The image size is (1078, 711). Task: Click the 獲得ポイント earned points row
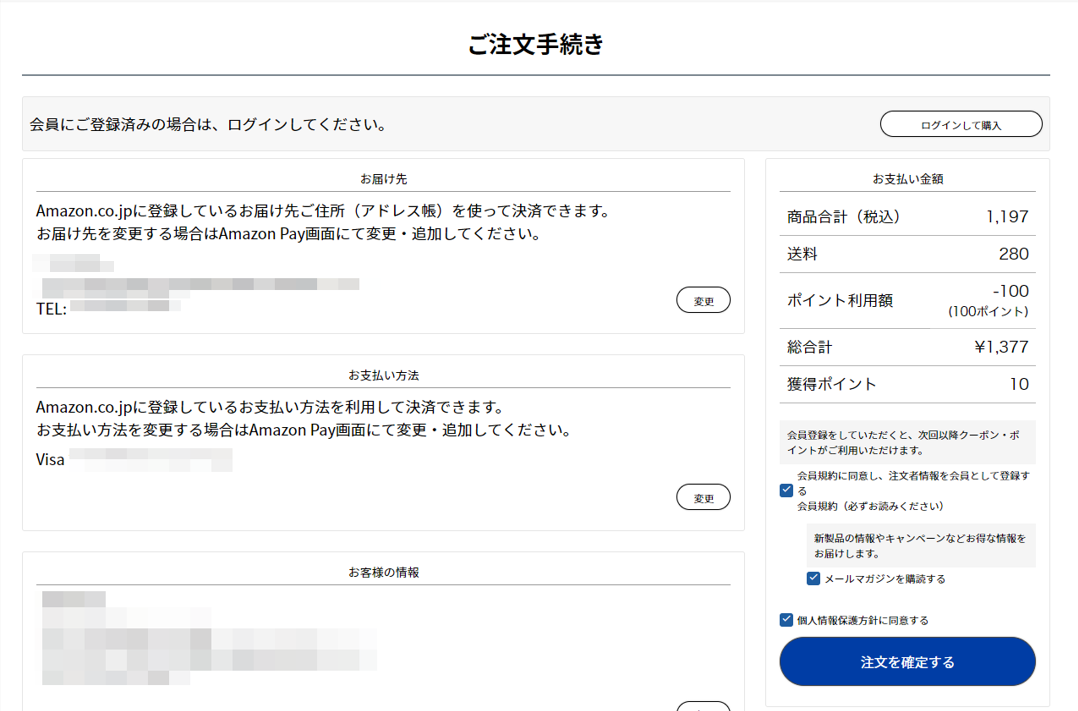[x=907, y=384]
